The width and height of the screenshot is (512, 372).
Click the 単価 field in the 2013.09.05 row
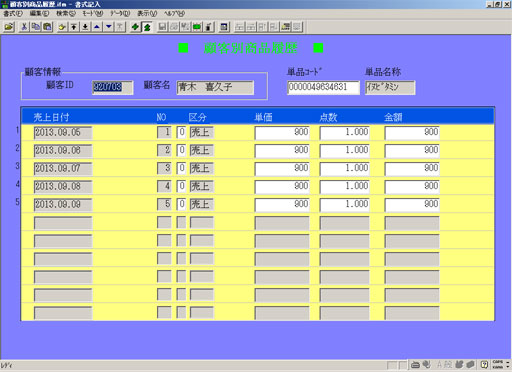(282, 132)
